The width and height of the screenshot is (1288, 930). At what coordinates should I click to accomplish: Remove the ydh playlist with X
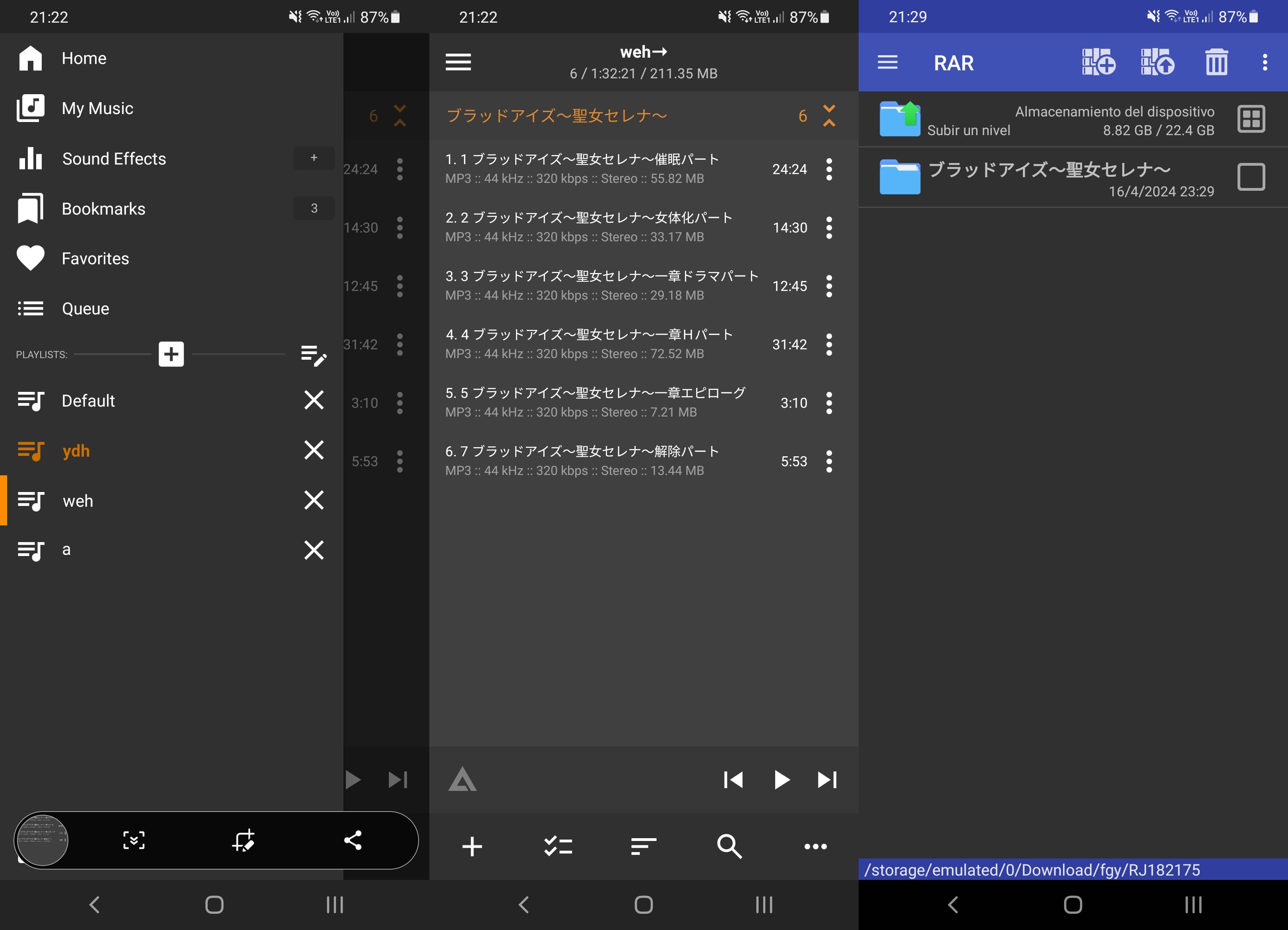tap(314, 450)
